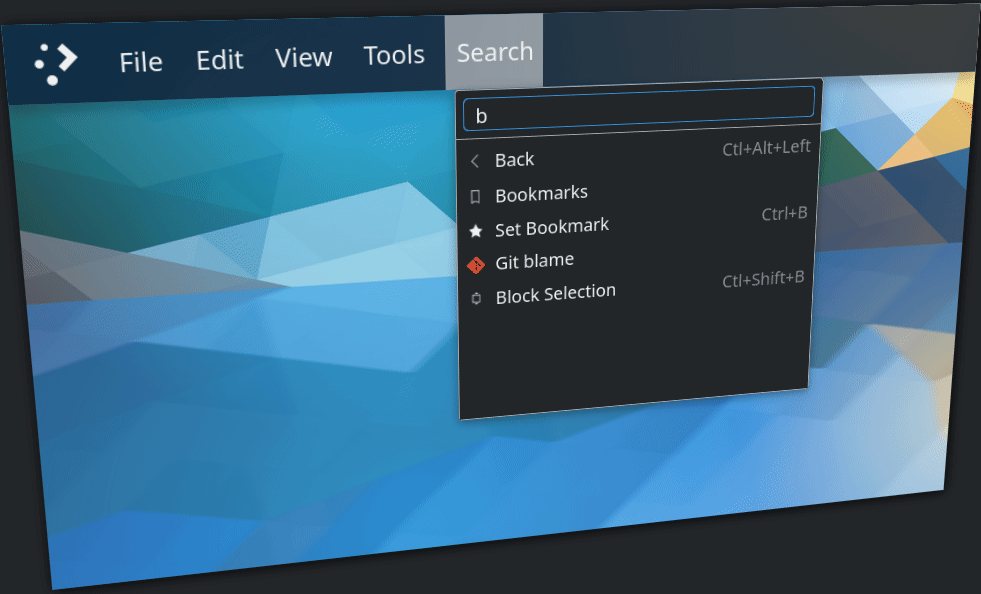Close the highlighted Search menu
This screenshot has height=594, width=981.
coord(494,52)
